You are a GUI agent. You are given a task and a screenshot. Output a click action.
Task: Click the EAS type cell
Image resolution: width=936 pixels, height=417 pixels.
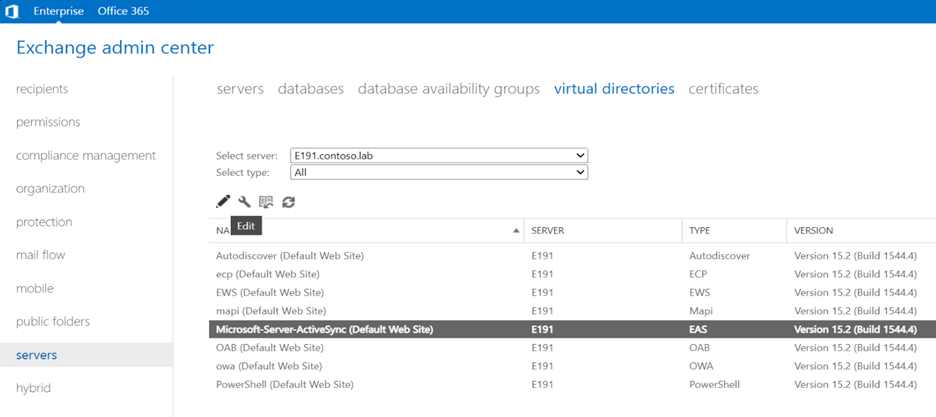click(x=698, y=329)
